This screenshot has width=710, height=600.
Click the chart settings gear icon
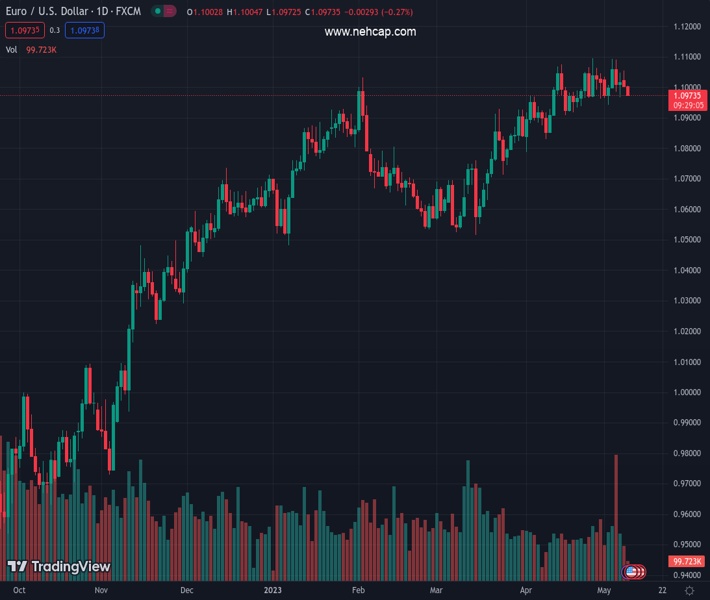coord(689,591)
